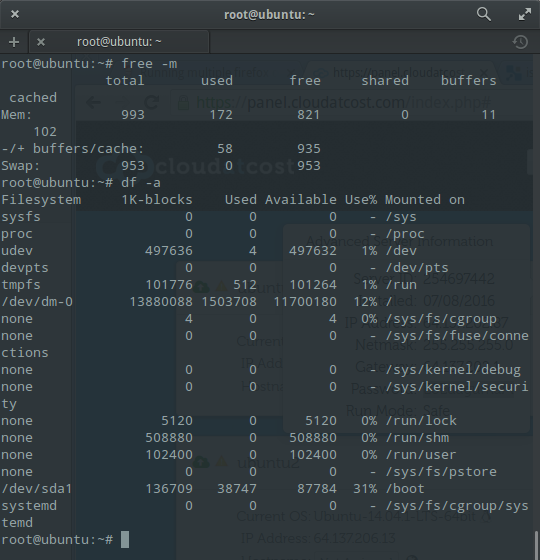Click the '/dev/dm-0' filesystem name
This screenshot has height=560, width=540.
coord(37,301)
